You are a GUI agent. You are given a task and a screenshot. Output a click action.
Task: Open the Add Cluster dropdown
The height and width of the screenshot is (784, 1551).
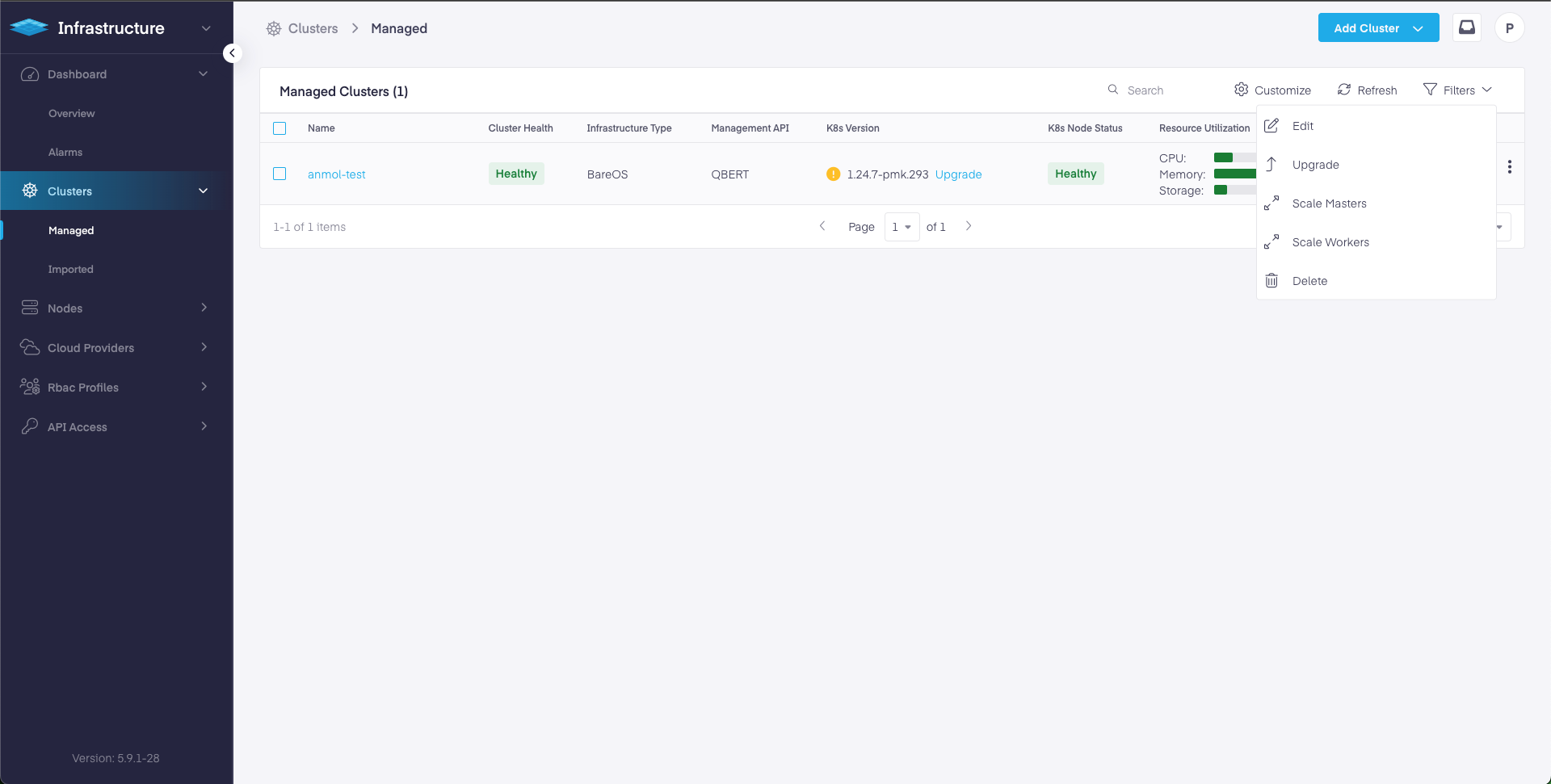[x=1378, y=27]
